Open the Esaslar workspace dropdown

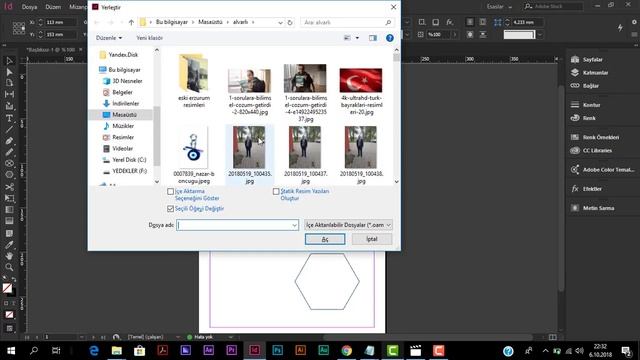499,7
